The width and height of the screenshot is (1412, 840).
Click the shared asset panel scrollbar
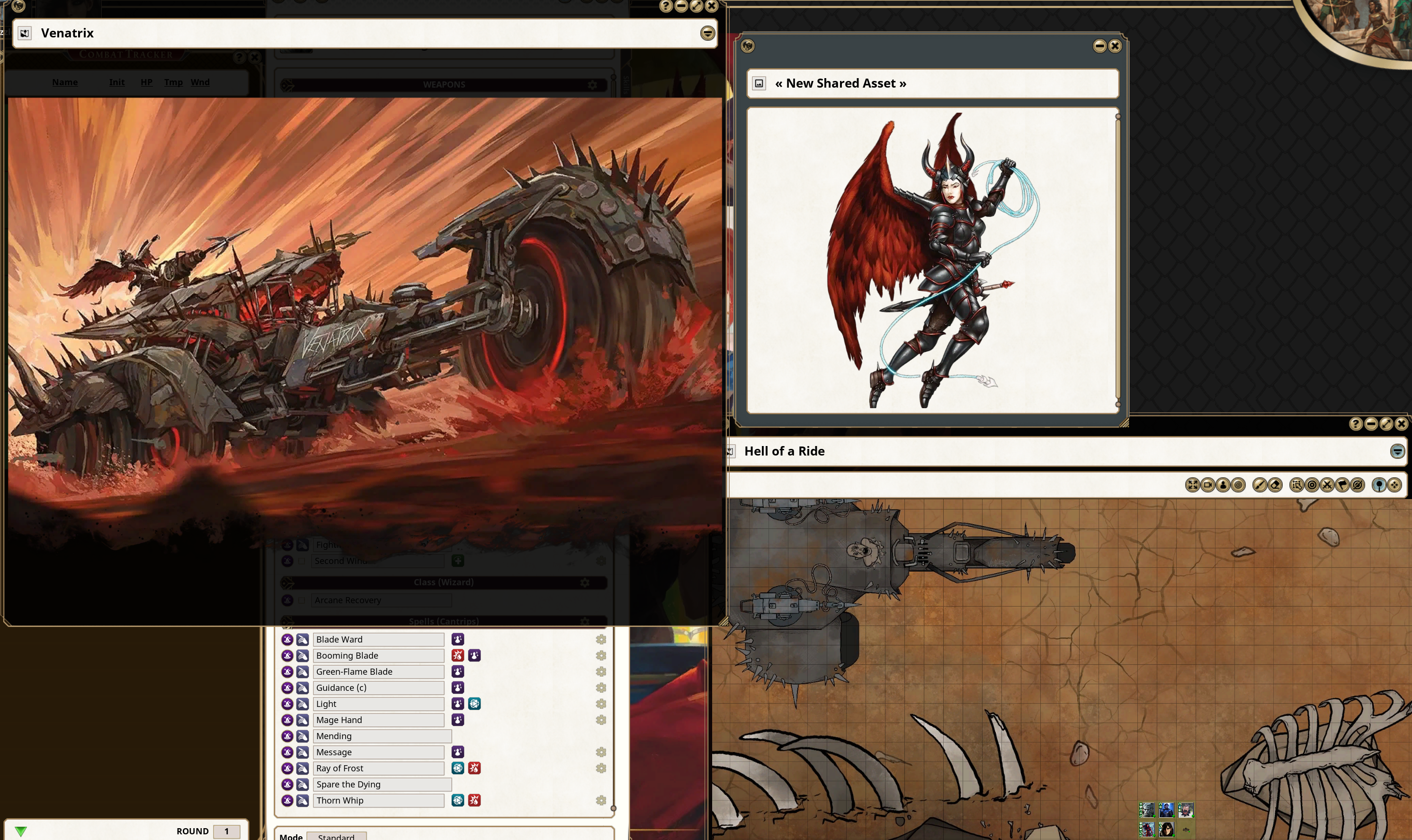coord(1118,260)
